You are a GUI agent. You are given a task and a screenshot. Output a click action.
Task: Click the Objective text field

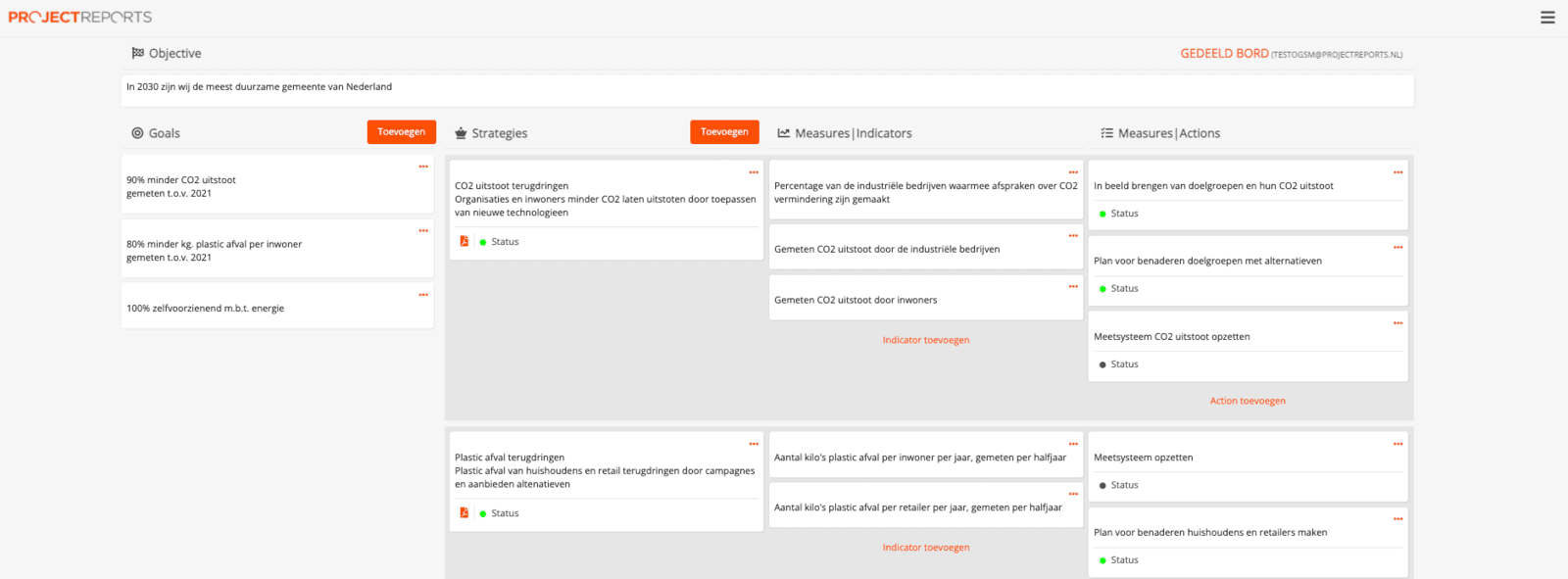[x=767, y=91]
